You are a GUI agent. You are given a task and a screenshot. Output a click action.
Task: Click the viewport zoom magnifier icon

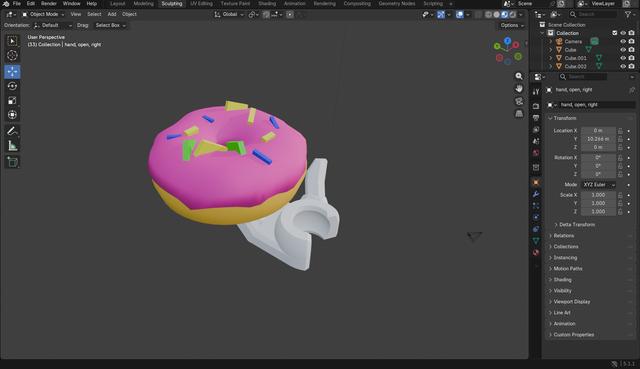click(519, 76)
